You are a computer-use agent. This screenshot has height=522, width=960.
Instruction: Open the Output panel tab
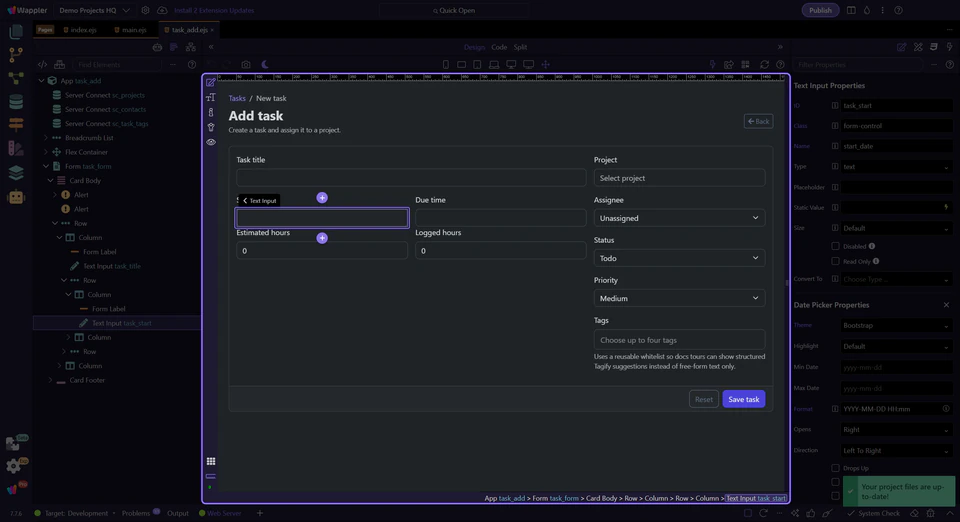pyautogui.click(x=178, y=513)
